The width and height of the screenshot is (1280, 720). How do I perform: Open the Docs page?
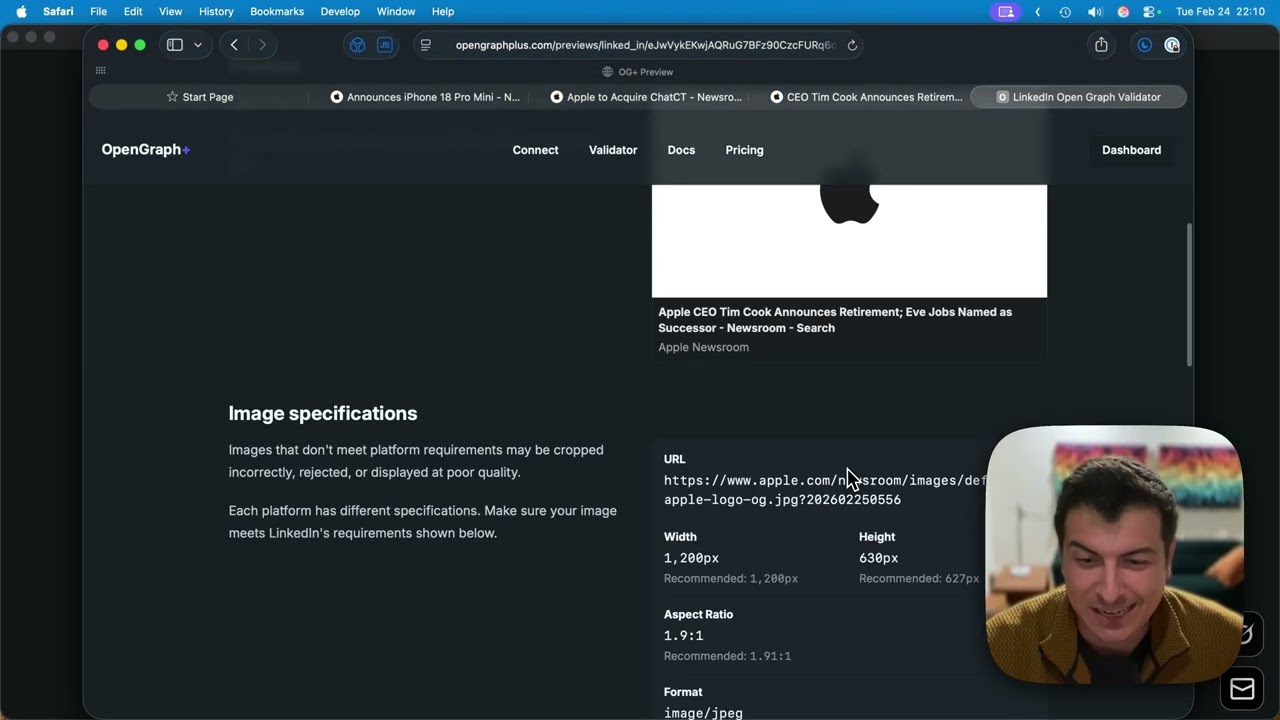681,150
